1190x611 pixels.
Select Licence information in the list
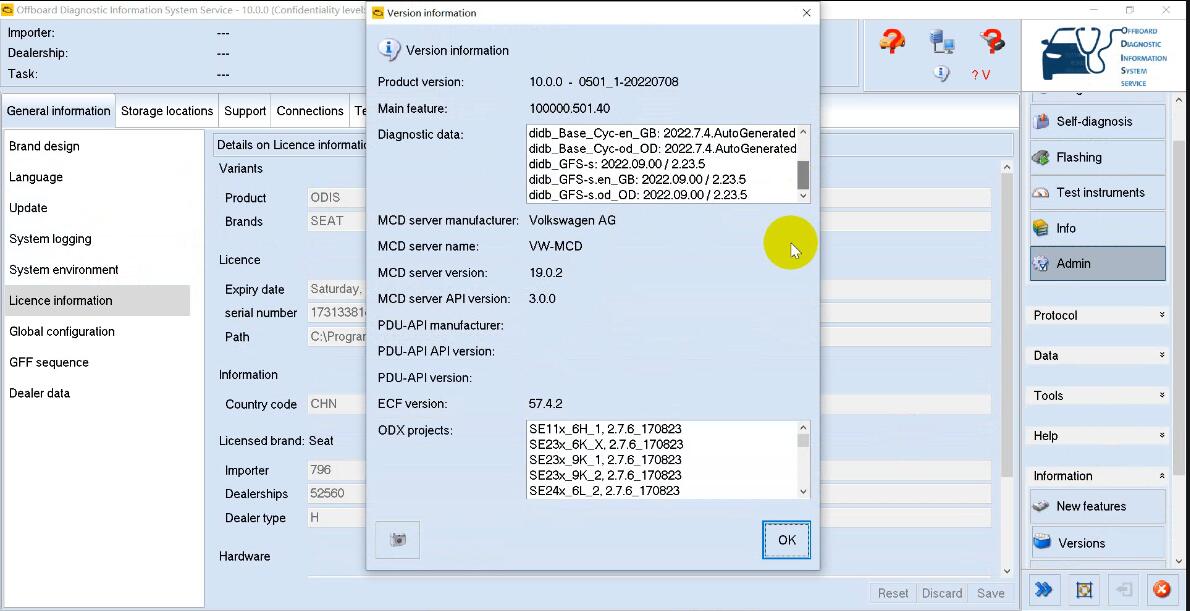click(x=97, y=301)
